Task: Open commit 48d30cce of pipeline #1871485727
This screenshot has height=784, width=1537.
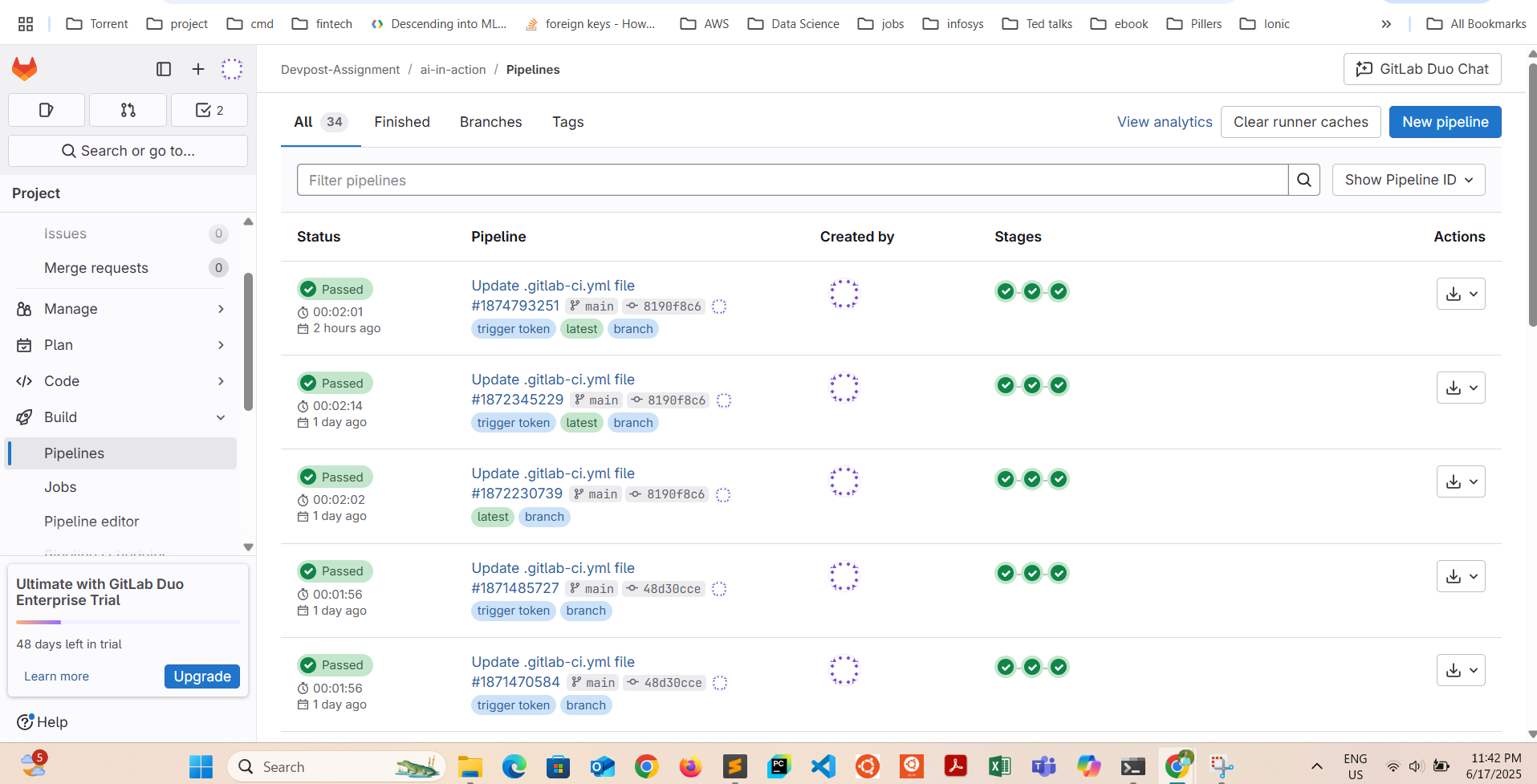Action: 672,589
